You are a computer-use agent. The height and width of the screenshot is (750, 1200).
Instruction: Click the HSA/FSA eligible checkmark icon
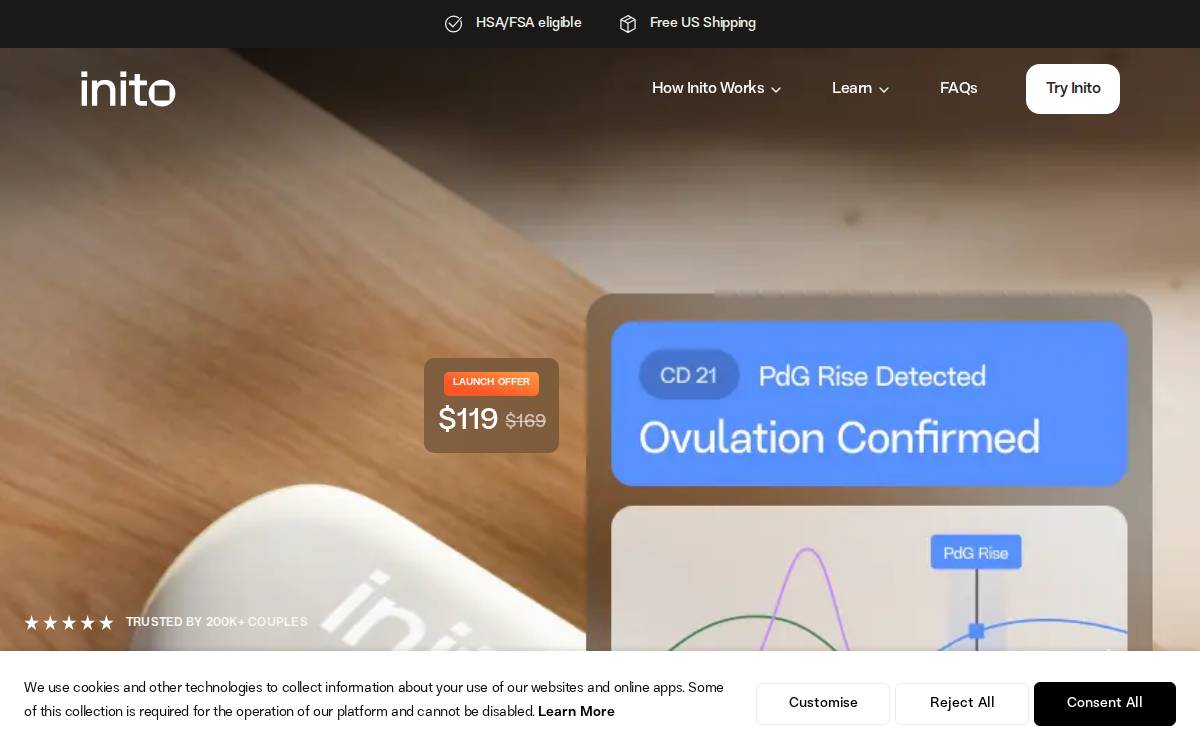(x=454, y=24)
